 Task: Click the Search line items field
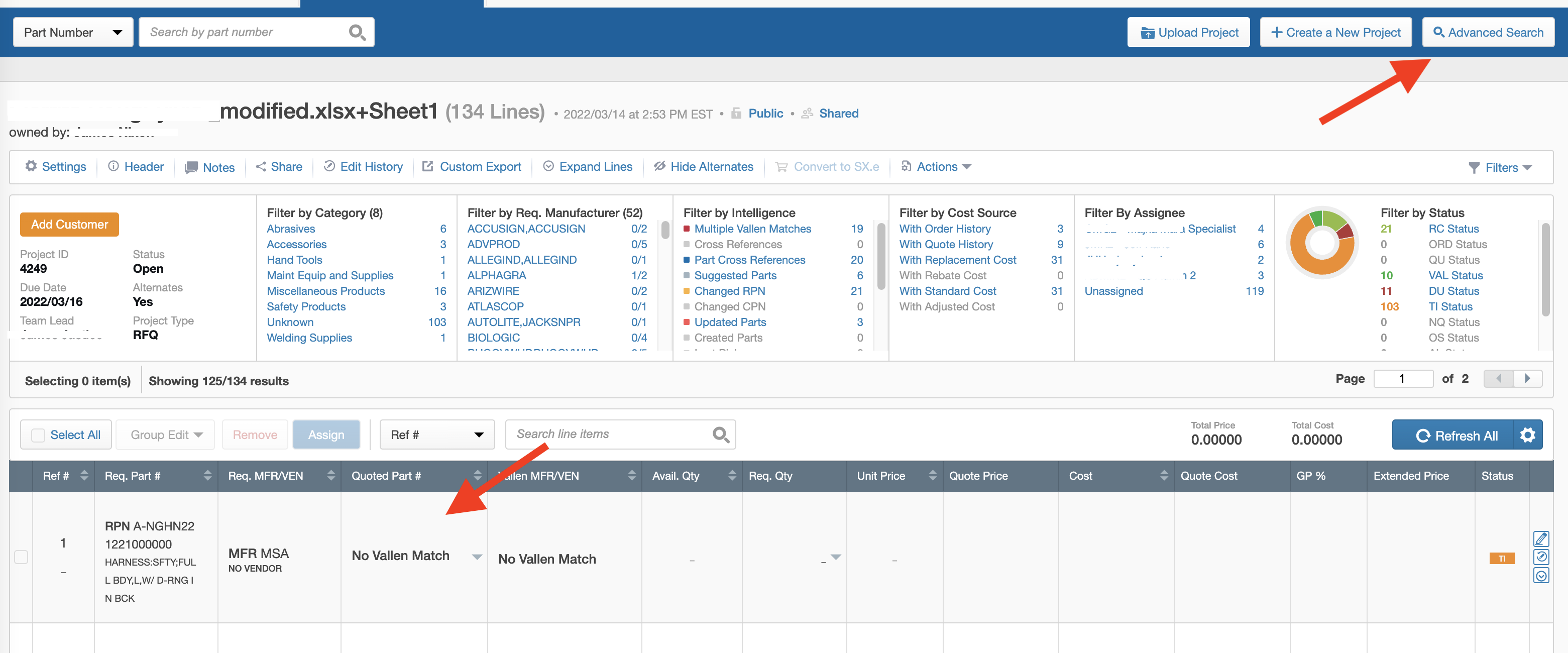pyautogui.click(x=609, y=434)
